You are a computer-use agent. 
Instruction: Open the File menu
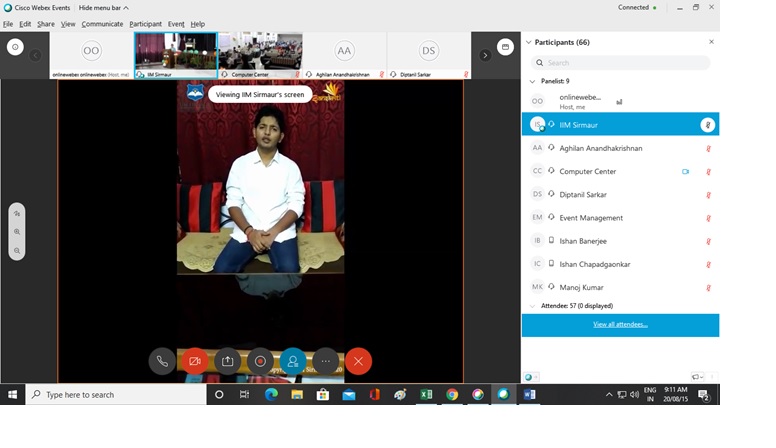(x=8, y=24)
